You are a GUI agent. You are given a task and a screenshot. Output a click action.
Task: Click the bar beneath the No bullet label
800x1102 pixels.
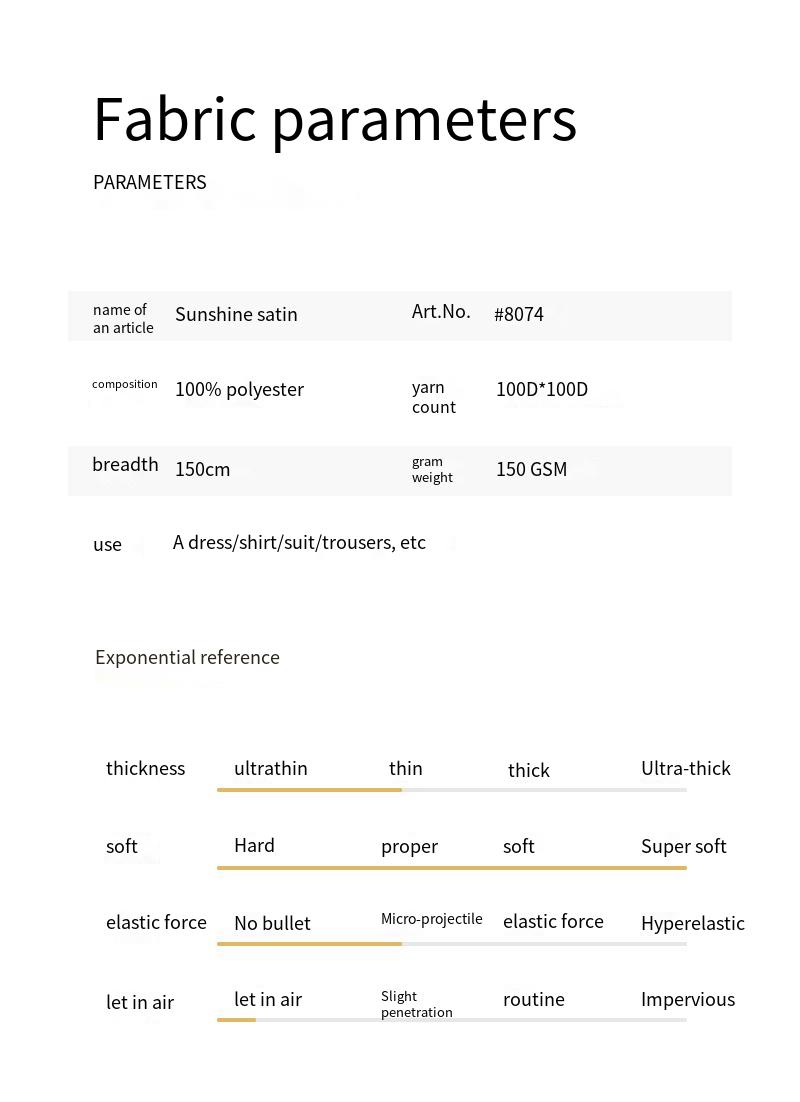[x=451, y=943]
